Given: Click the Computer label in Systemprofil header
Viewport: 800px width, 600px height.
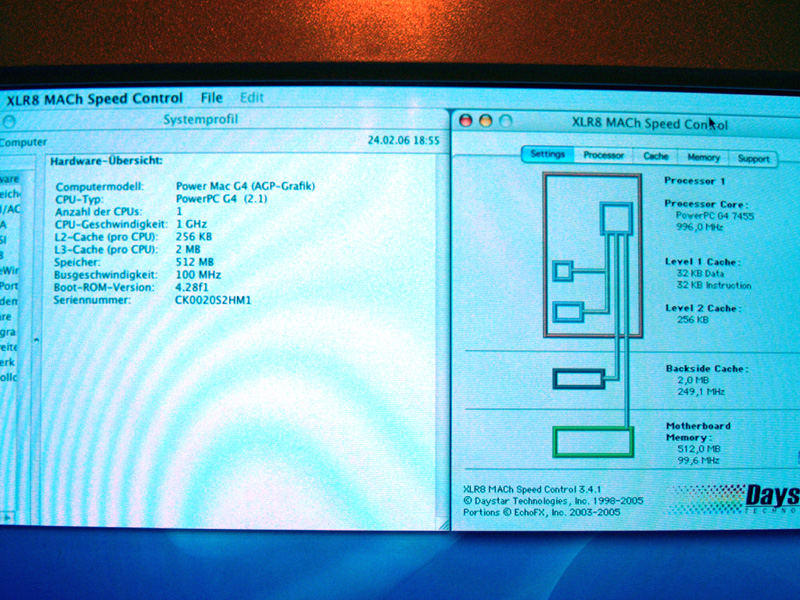Looking at the screenshot, I should [x=23, y=142].
